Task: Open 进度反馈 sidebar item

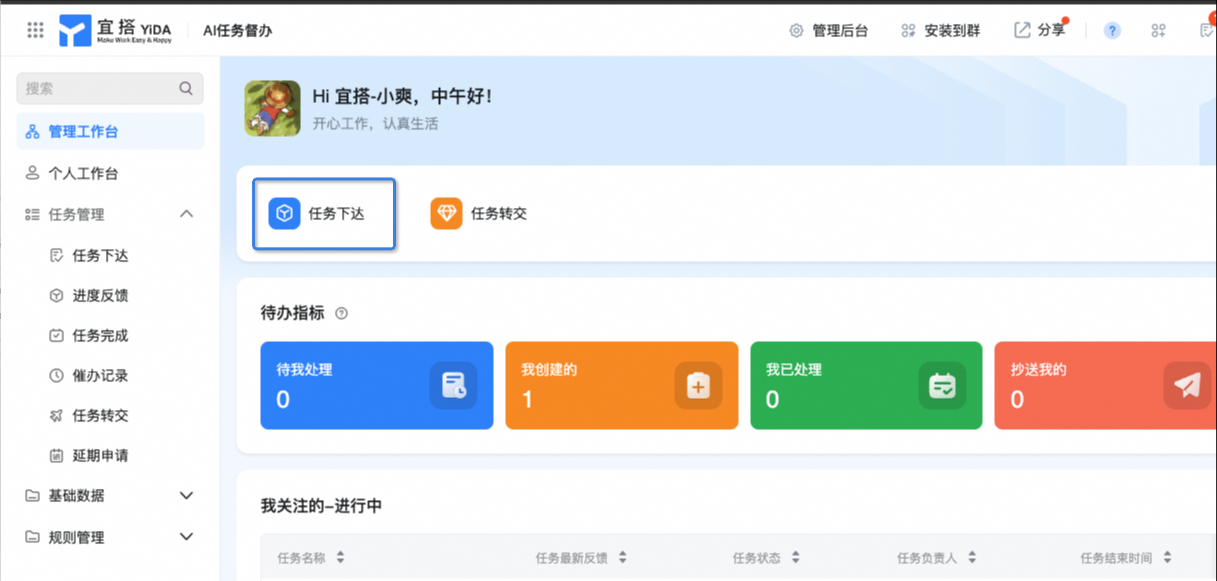Action: (x=100, y=296)
